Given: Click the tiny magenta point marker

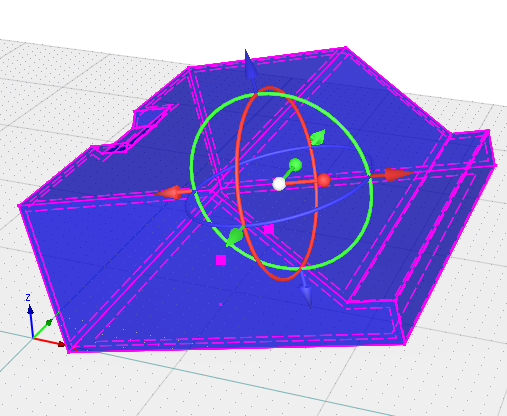Looking at the screenshot, I should (x=220, y=304).
